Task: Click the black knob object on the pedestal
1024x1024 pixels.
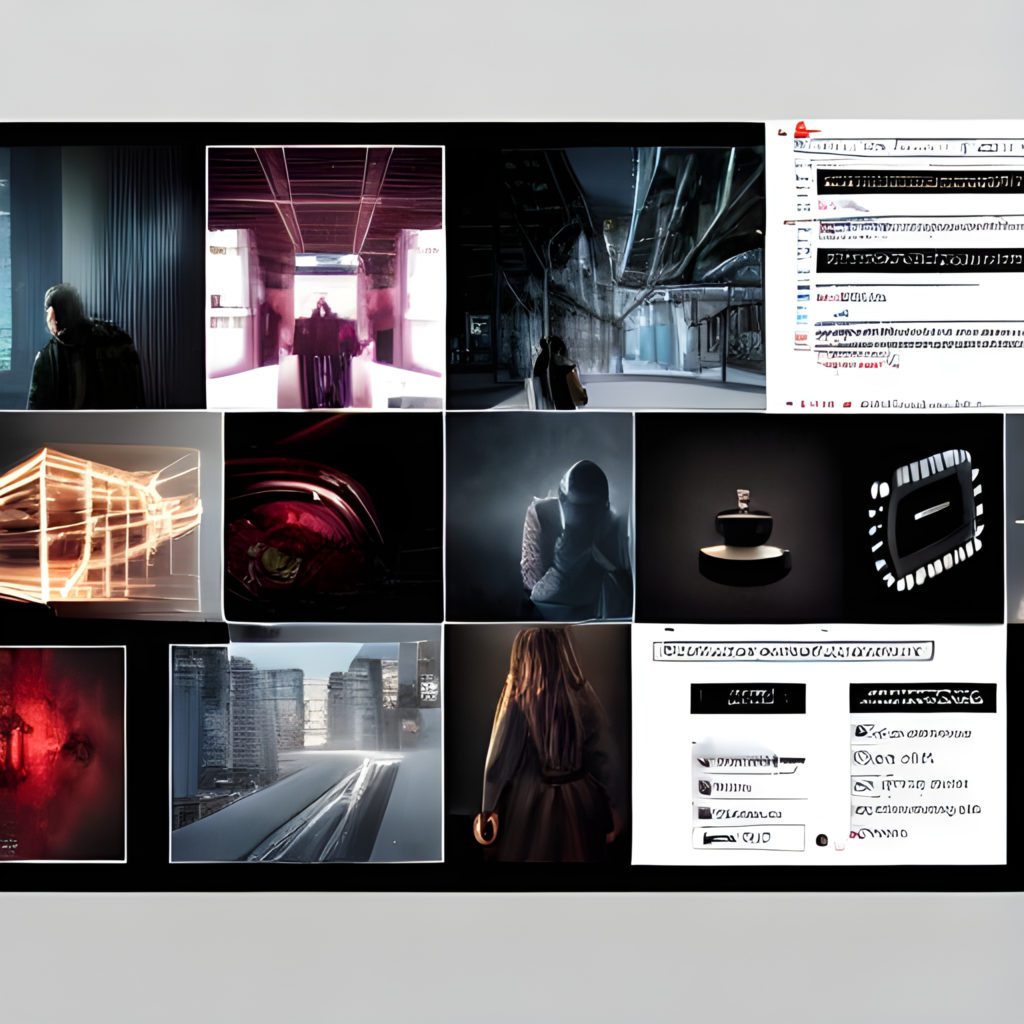Action: click(744, 528)
